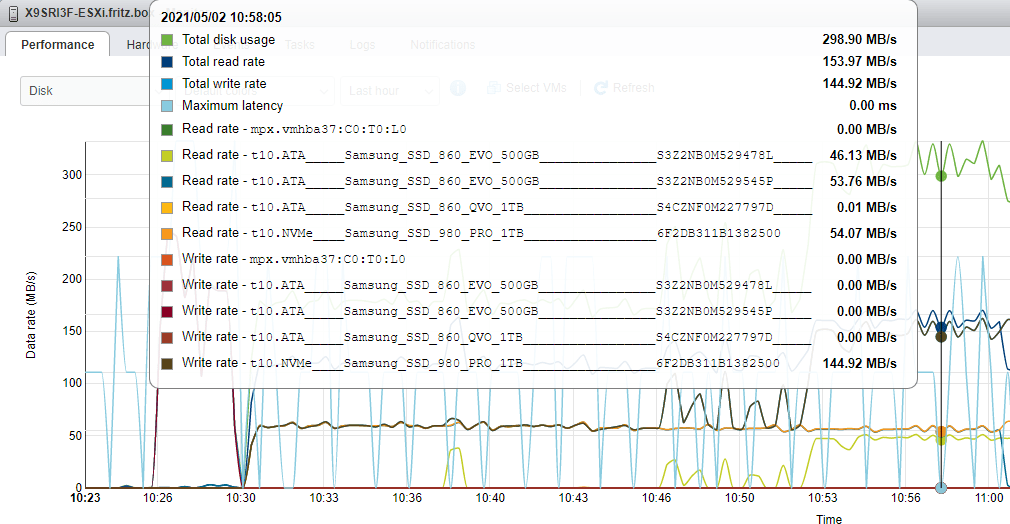Click the Select VMs icon

point(494,88)
